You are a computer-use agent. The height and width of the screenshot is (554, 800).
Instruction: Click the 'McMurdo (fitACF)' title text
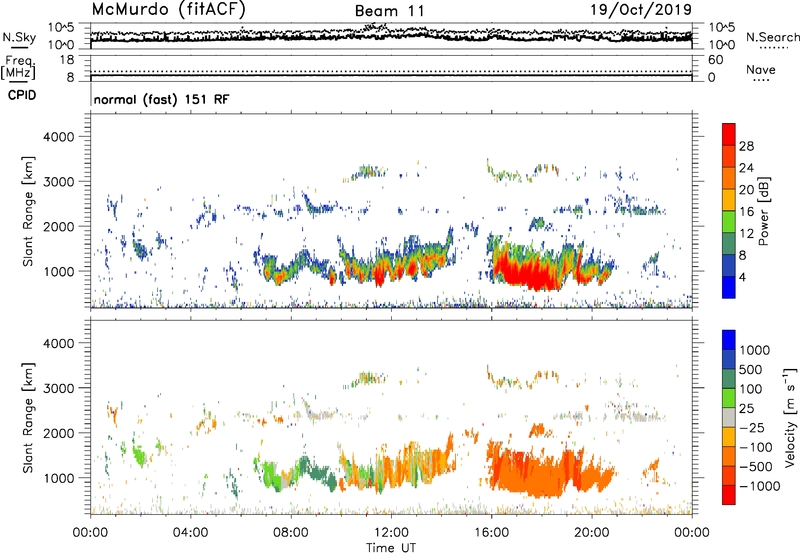click(x=168, y=10)
